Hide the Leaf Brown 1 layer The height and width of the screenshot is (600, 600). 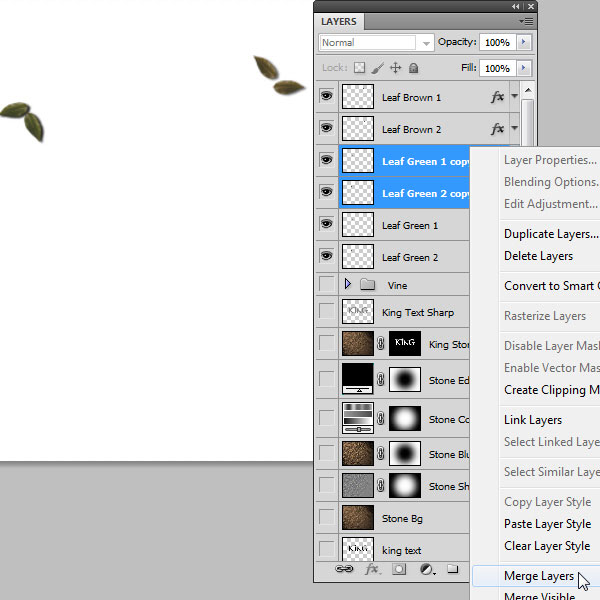(326, 96)
